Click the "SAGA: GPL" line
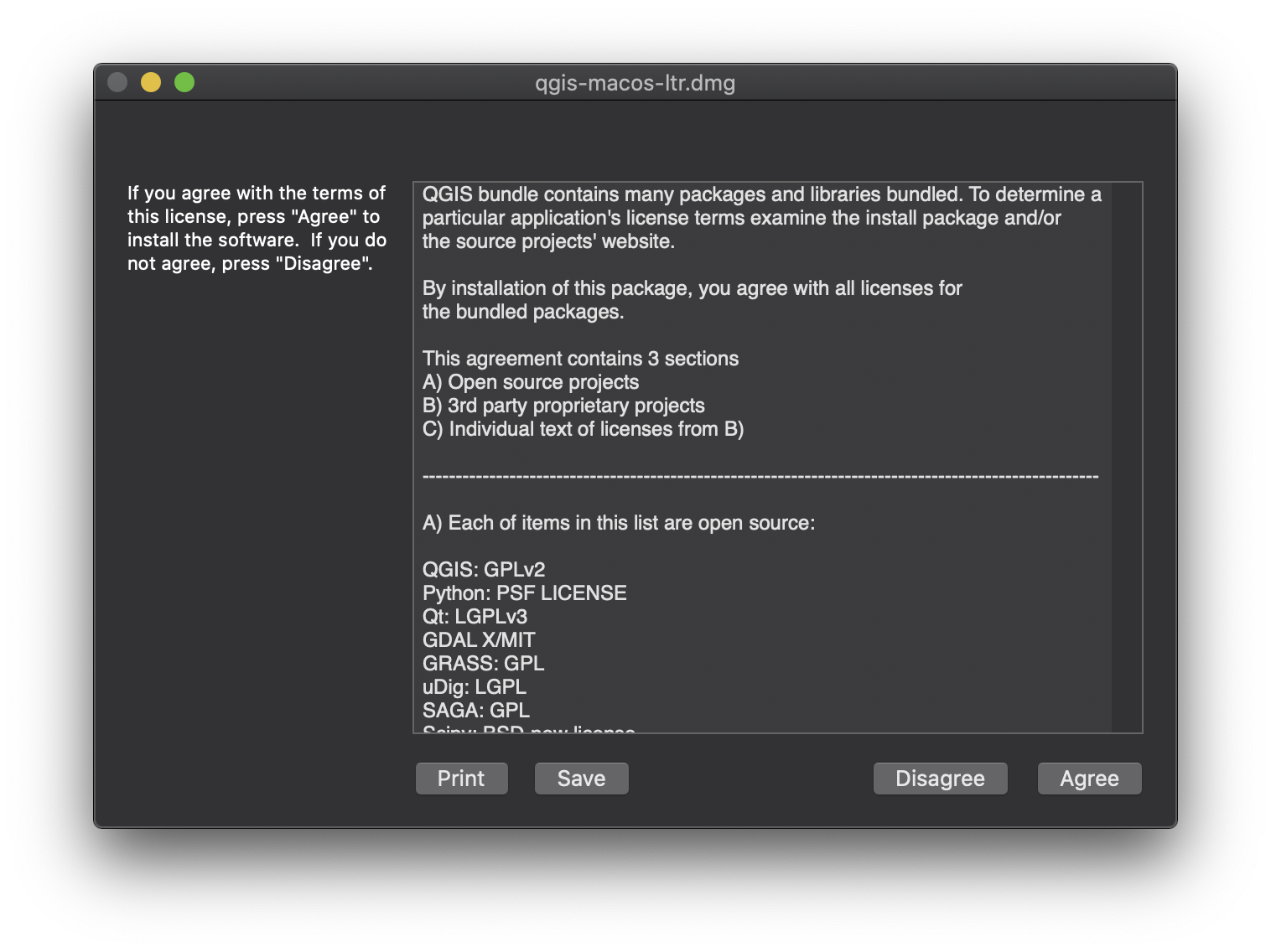Viewport: 1271px width, 952px height. 476,711
